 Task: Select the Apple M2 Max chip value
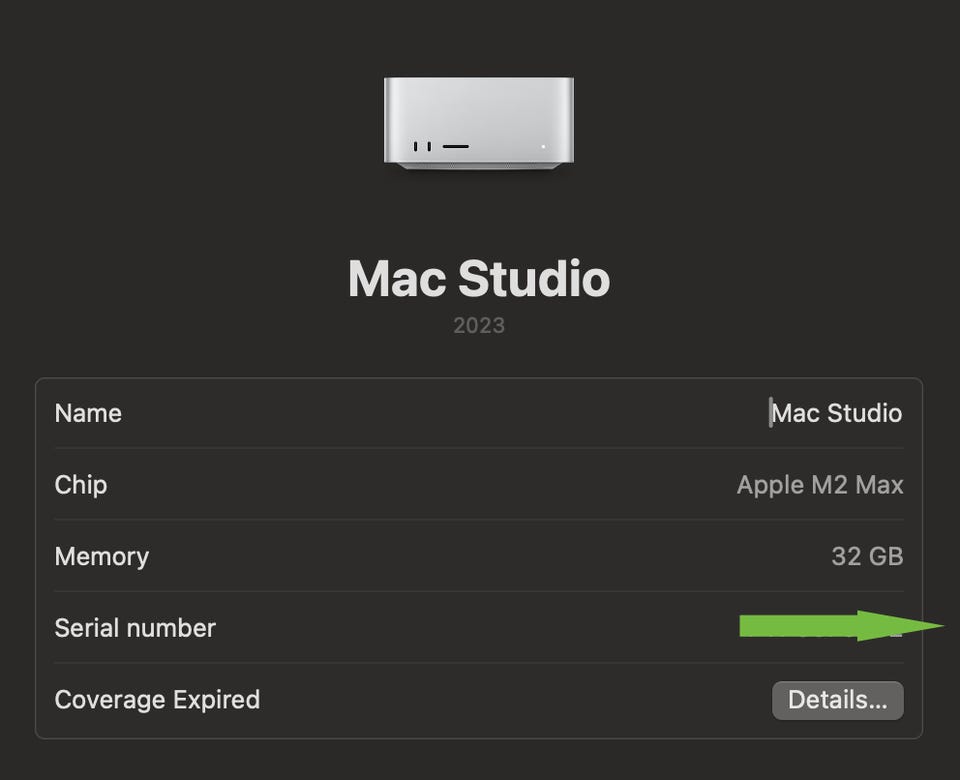(x=820, y=485)
